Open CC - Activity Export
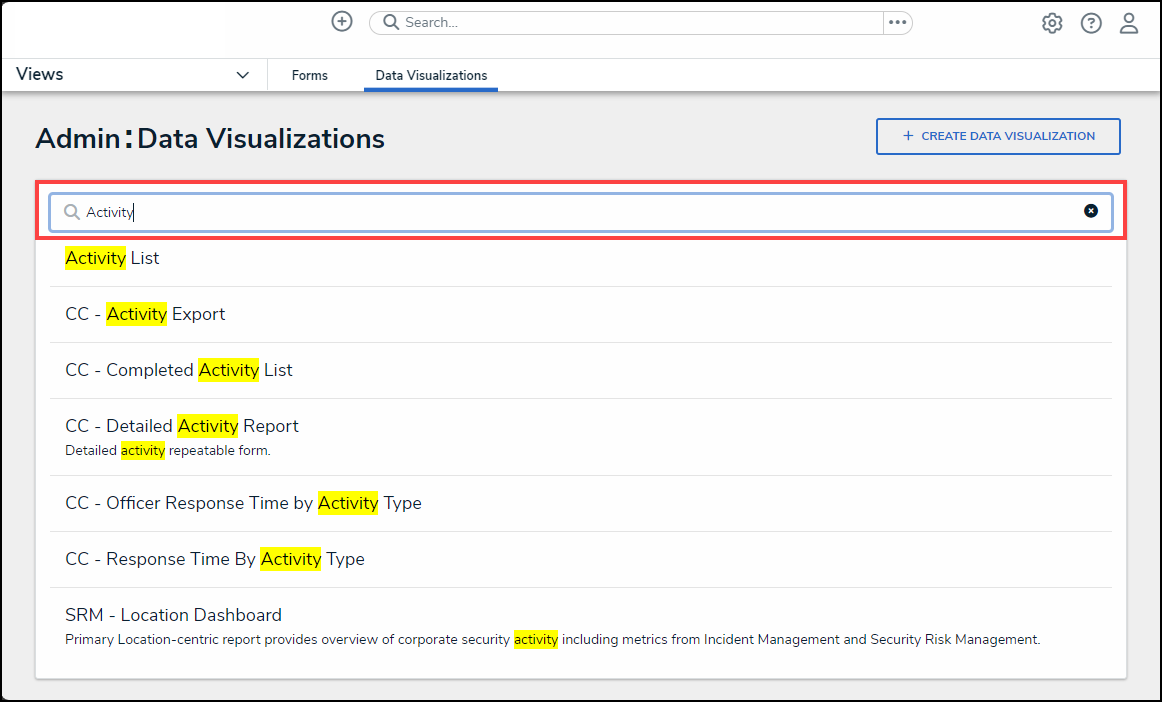 [145, 314]
